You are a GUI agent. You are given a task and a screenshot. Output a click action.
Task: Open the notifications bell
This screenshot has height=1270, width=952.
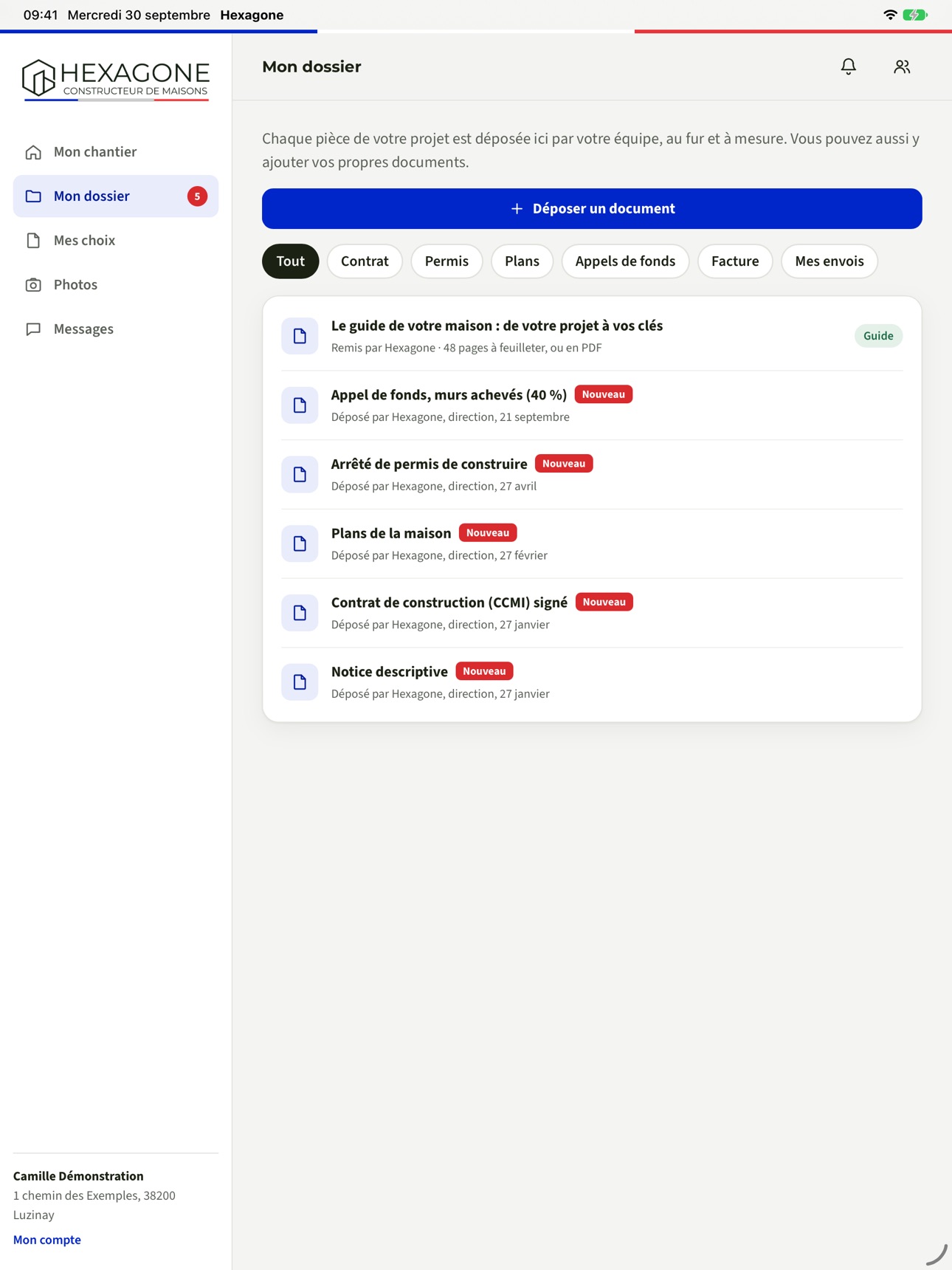(849, 66)
